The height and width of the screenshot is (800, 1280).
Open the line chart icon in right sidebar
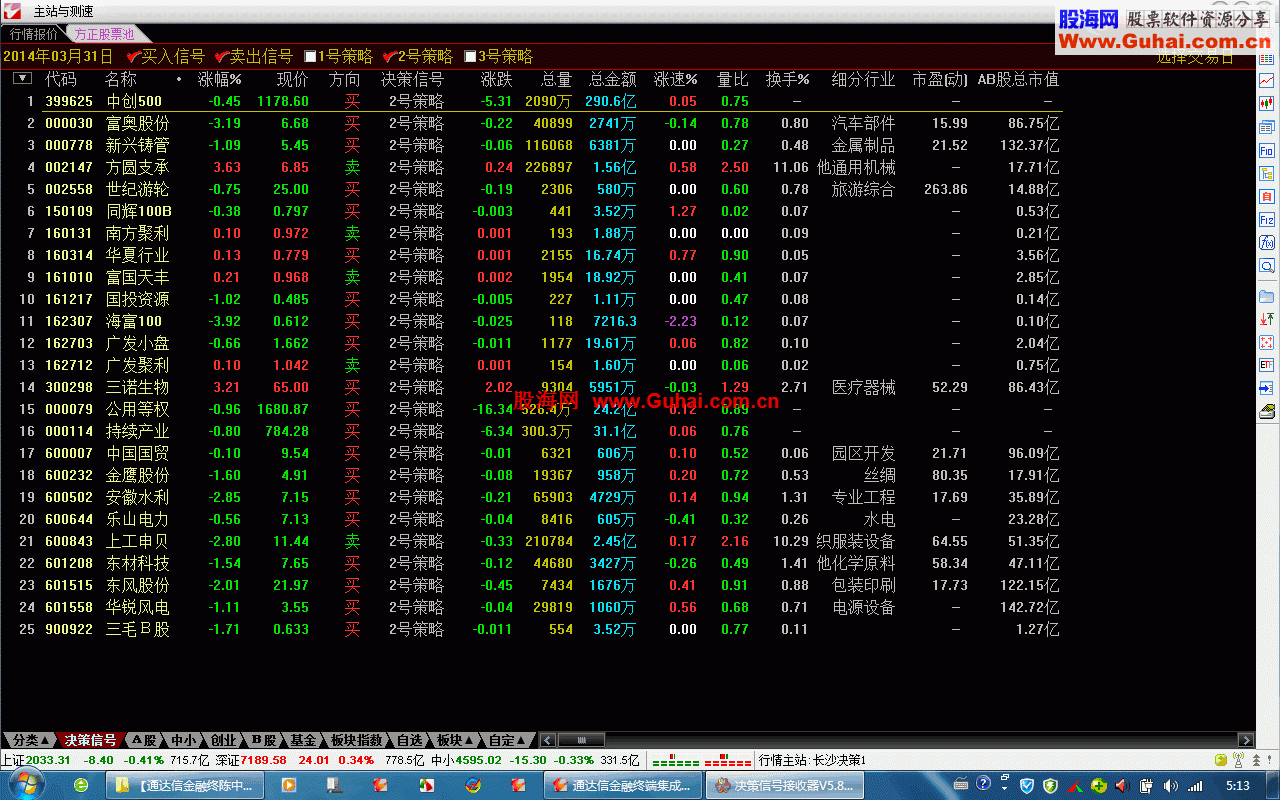1267,81
